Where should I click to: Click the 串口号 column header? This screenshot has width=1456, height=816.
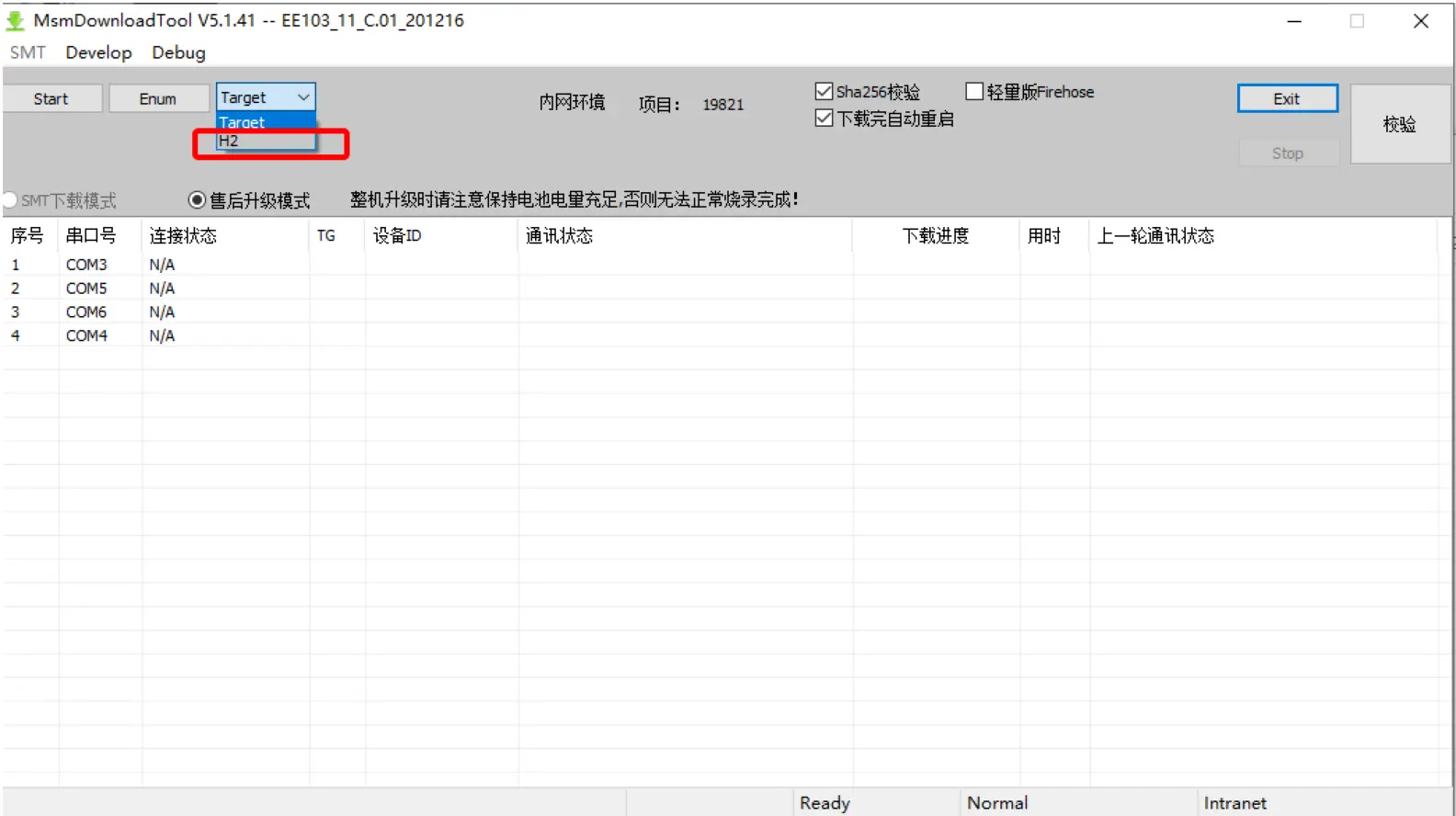click(x=99, y=235)
